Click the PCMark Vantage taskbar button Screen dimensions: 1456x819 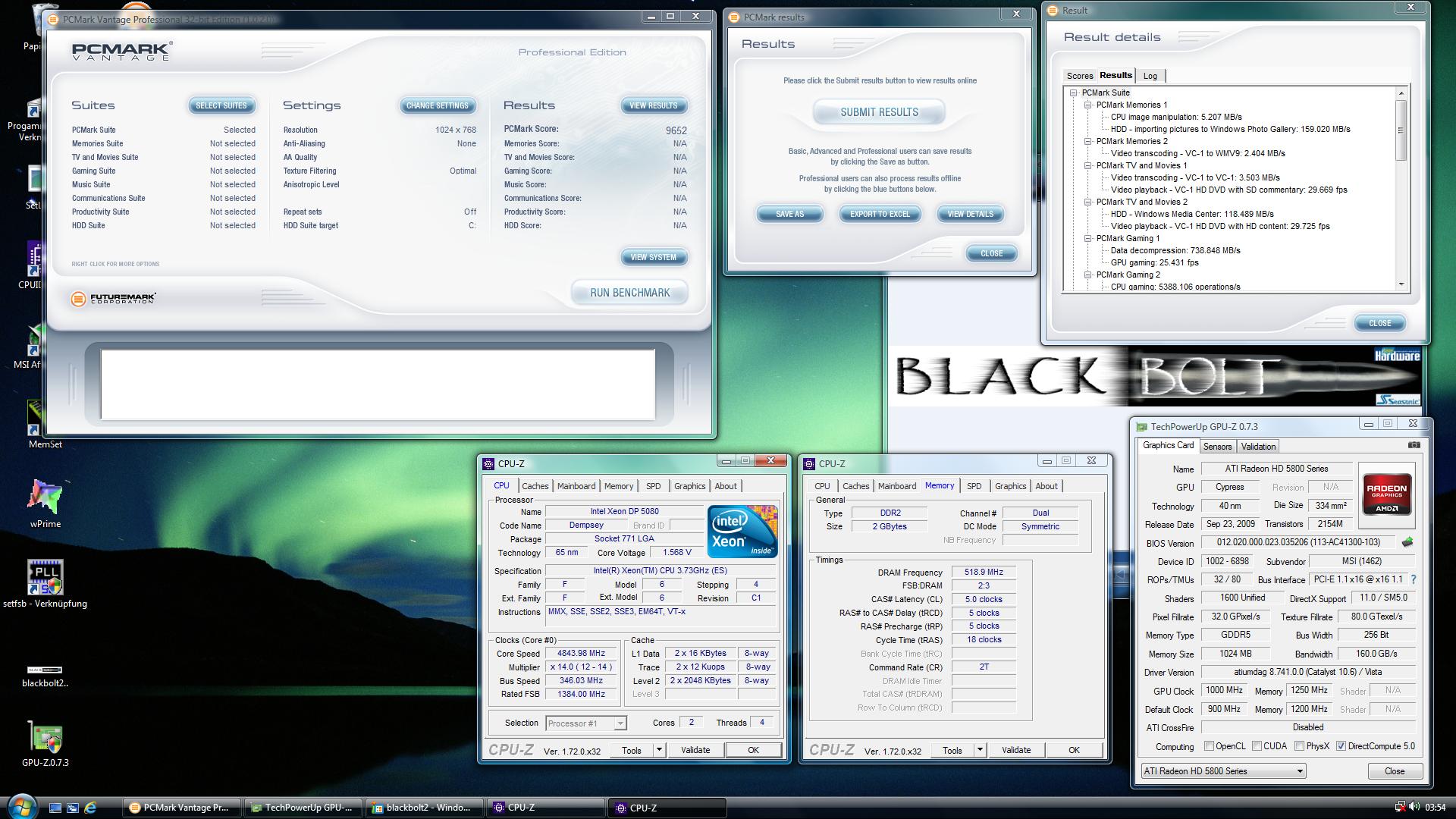tap(181, 808)
